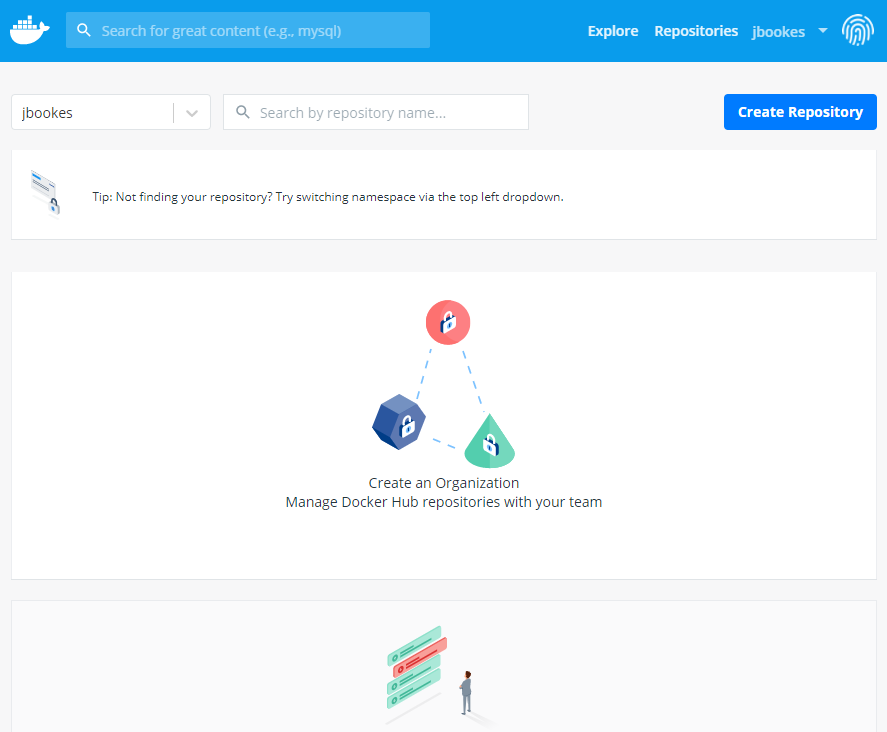Focus the 'Search for great content' field
The width and height of the screenshot is (887, 732).
(248, 30)
